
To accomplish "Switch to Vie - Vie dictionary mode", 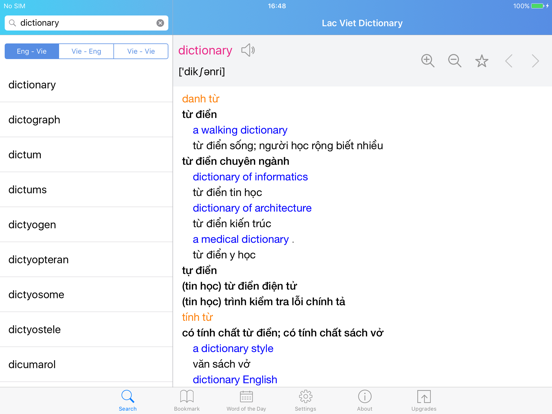I will (141, 51).
